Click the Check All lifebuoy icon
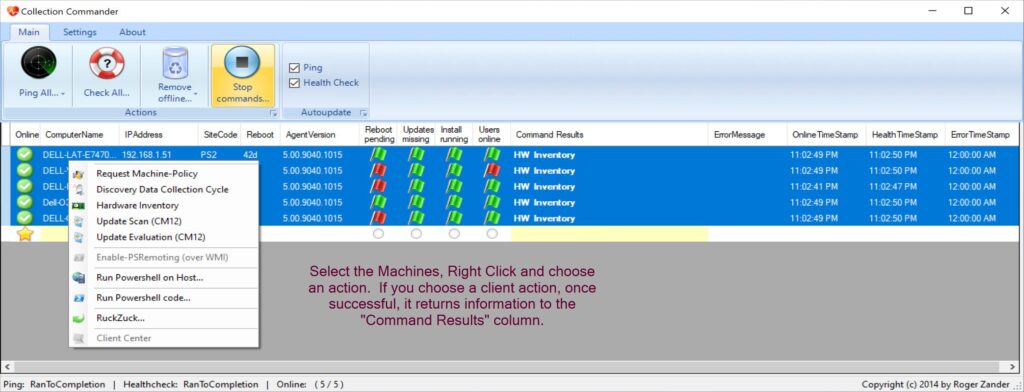 [106, 63]
